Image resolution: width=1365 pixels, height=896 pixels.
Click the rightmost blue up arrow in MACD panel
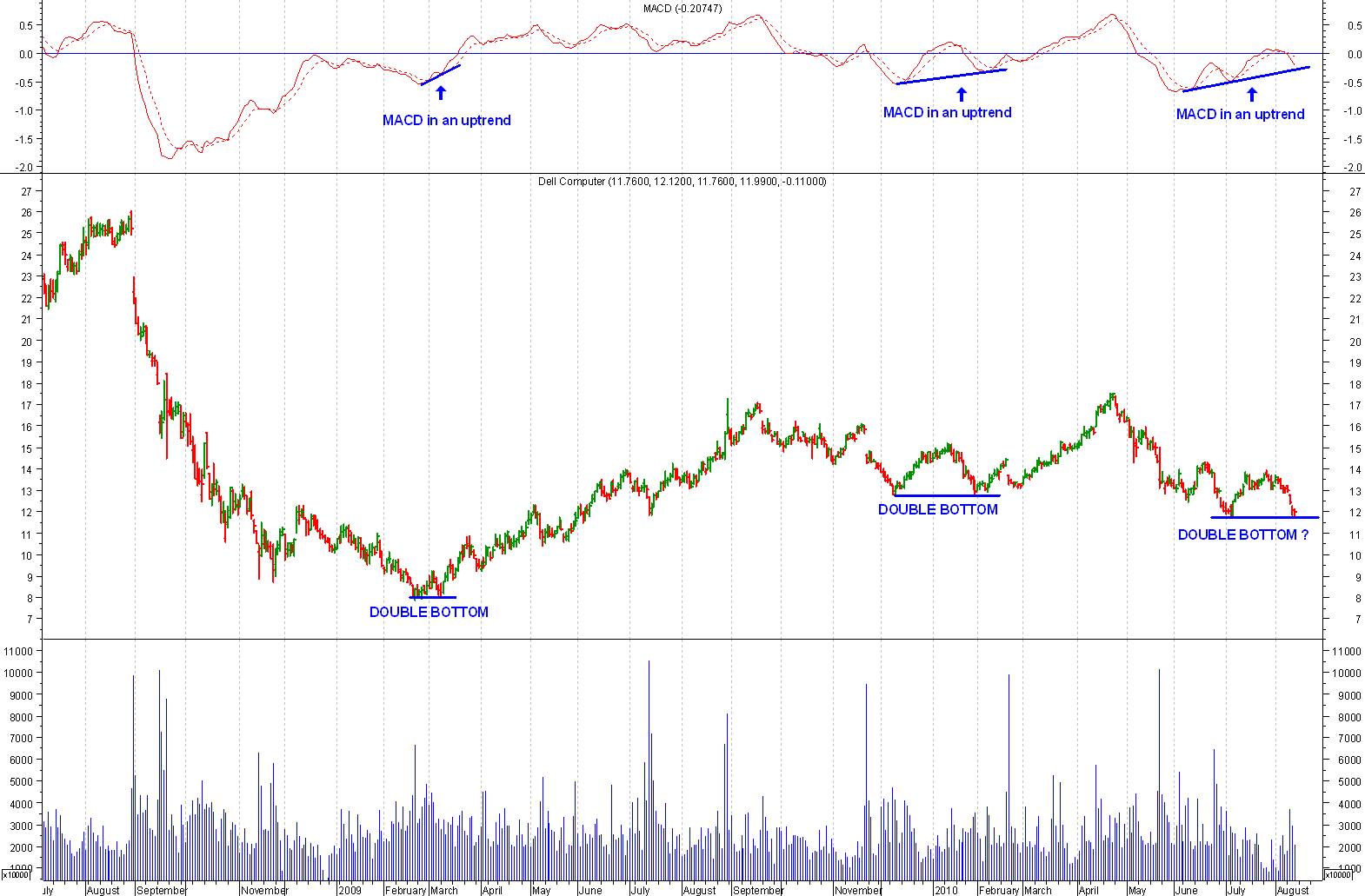coord(1252,95)
